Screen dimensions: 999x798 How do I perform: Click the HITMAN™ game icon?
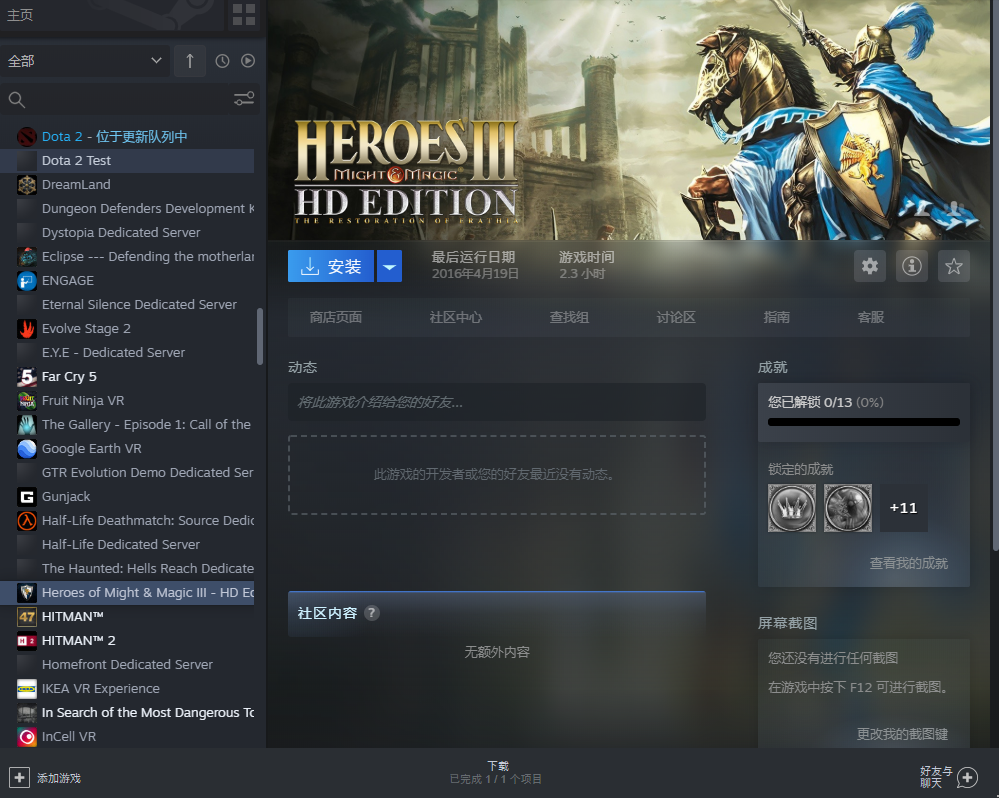[x=27, y=616]
